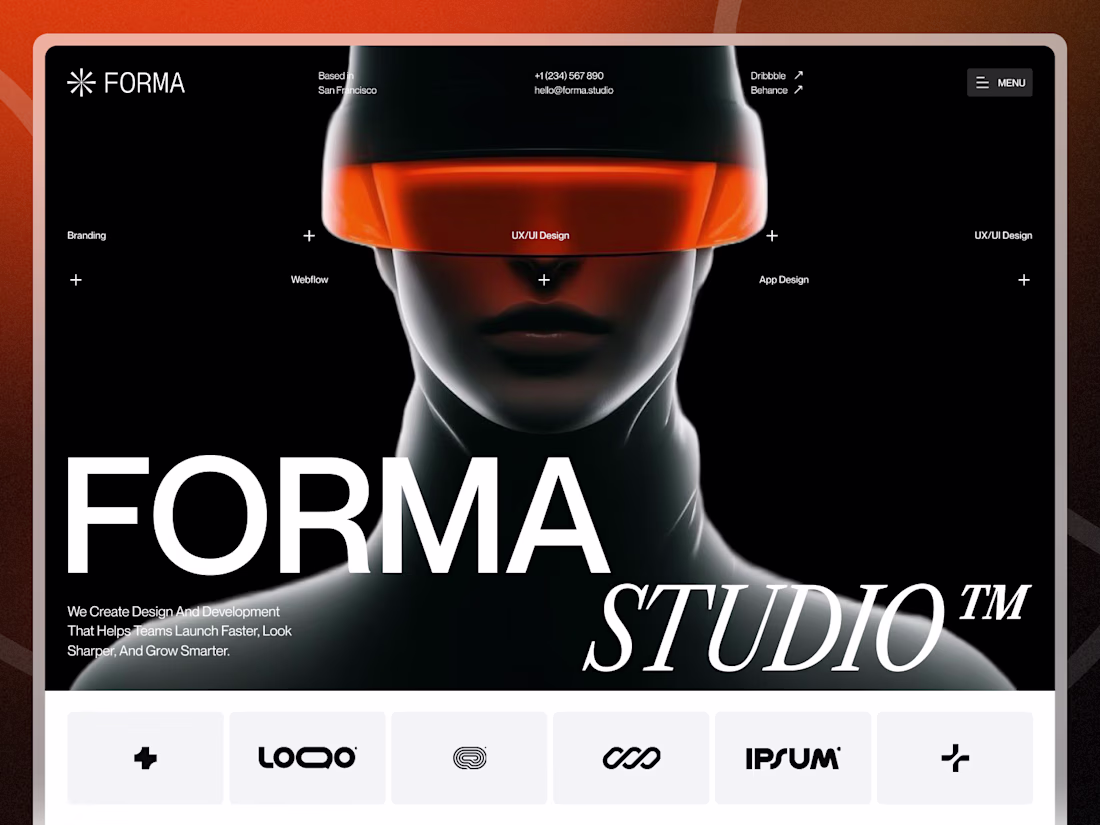Click the asterisk icon of the FORMA logo
This screenshot has width=1100, height=825.
81,83
